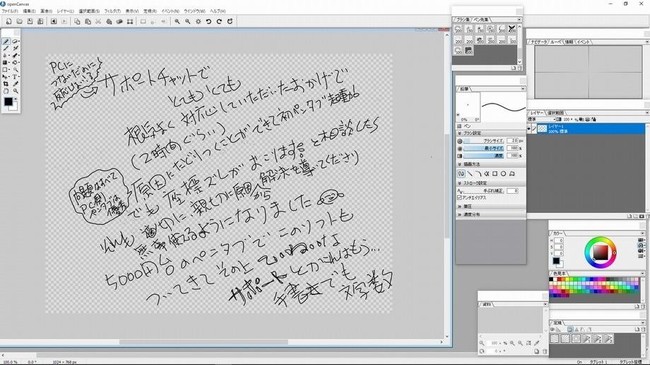Click the rotate counterclockwise arrow icon
The width and height of the screenshot is (650, 365).
(209, 21)
